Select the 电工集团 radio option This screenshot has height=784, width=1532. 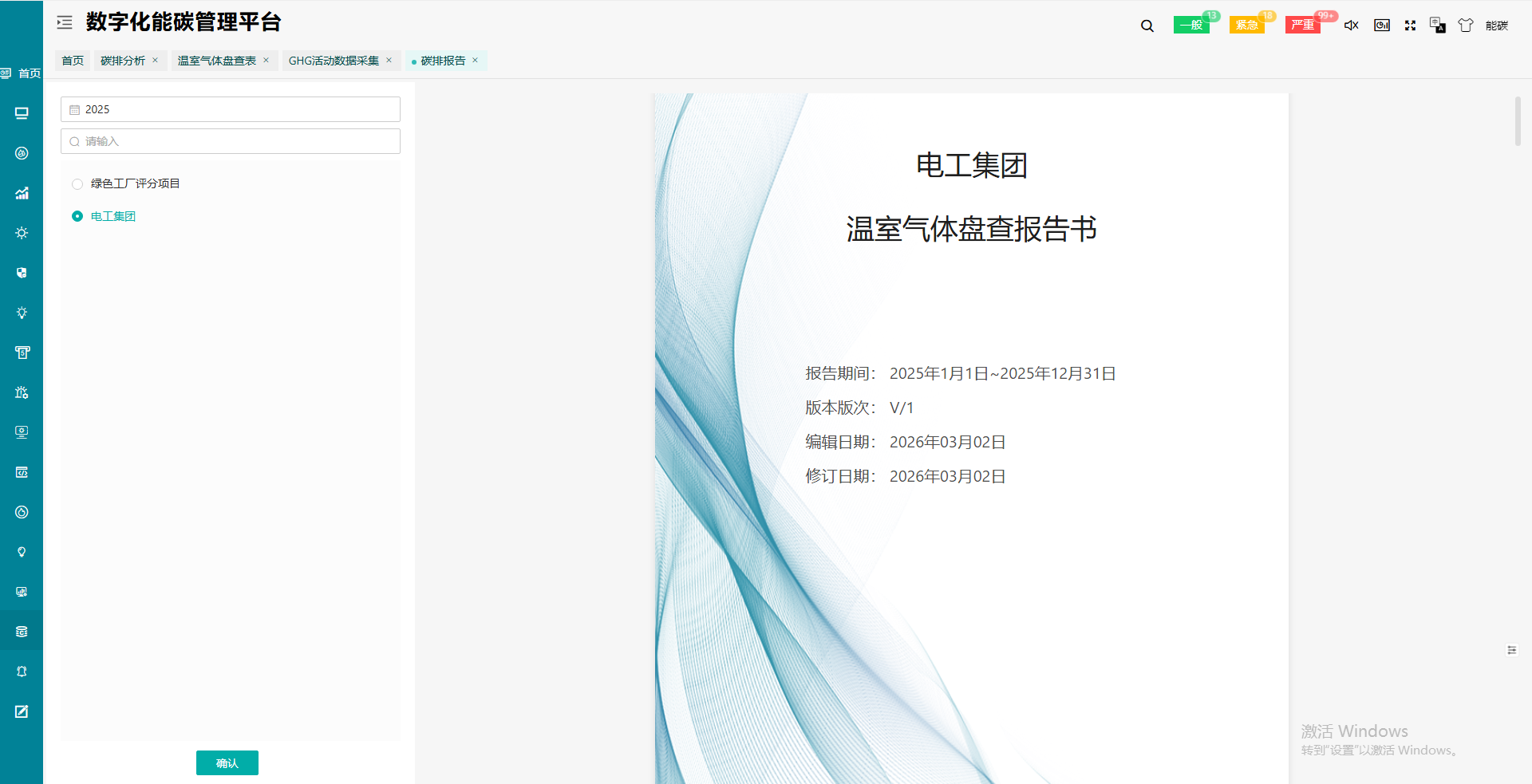77,216
